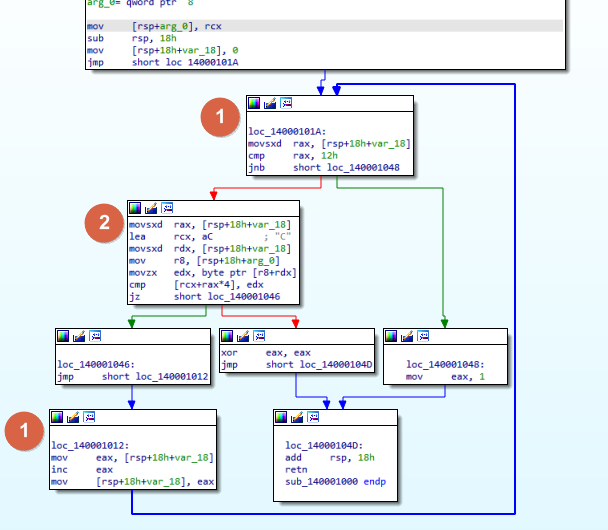This screenshot has height=530, width=608.
Task: Click the group nodes icon of loc_140001048 block
Action: [x=423, y=336]
